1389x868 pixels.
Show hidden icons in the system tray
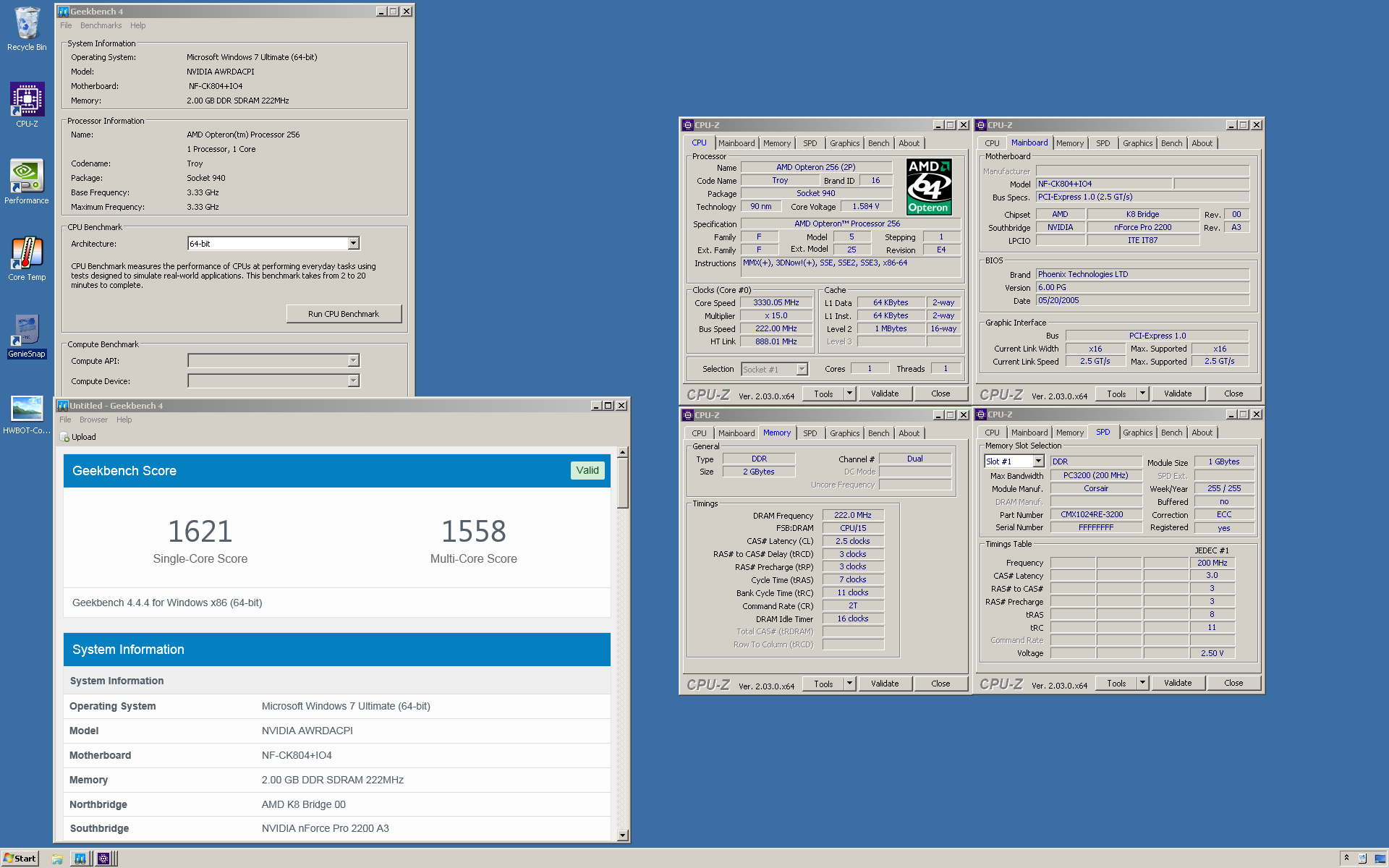[x=1346, y=858]
